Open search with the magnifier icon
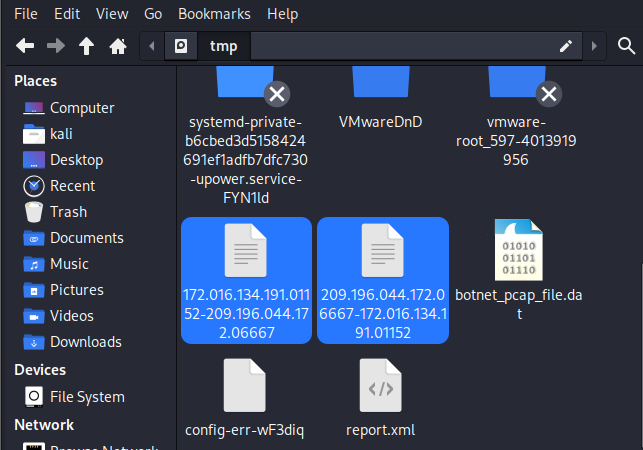 click(626, 46)
